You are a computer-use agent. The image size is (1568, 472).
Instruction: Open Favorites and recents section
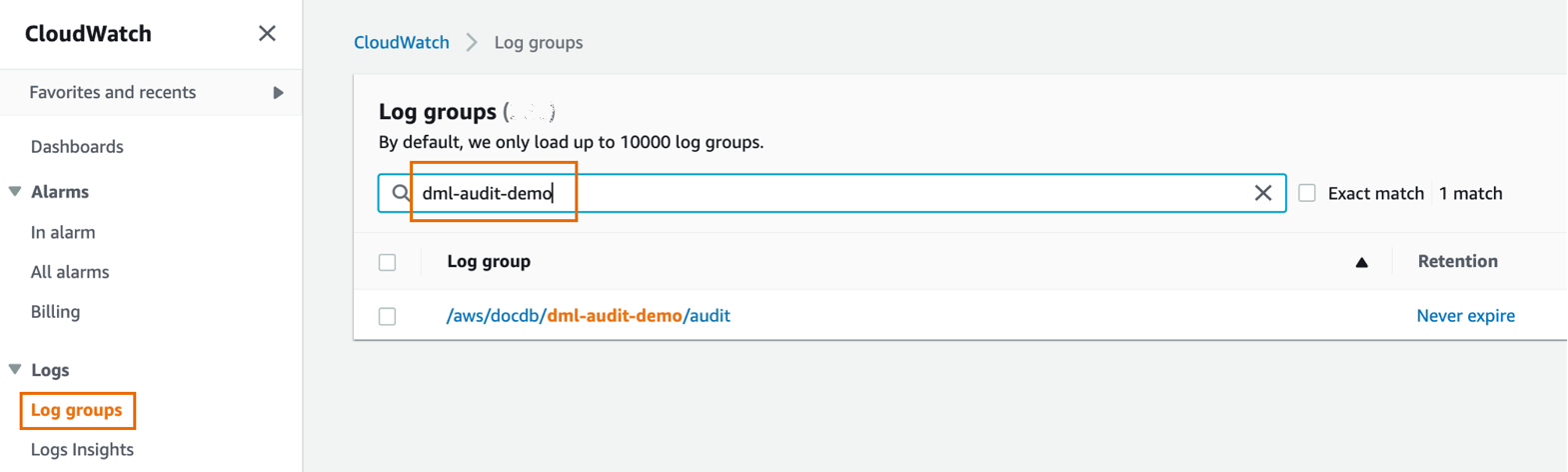(x=113, y=92)
